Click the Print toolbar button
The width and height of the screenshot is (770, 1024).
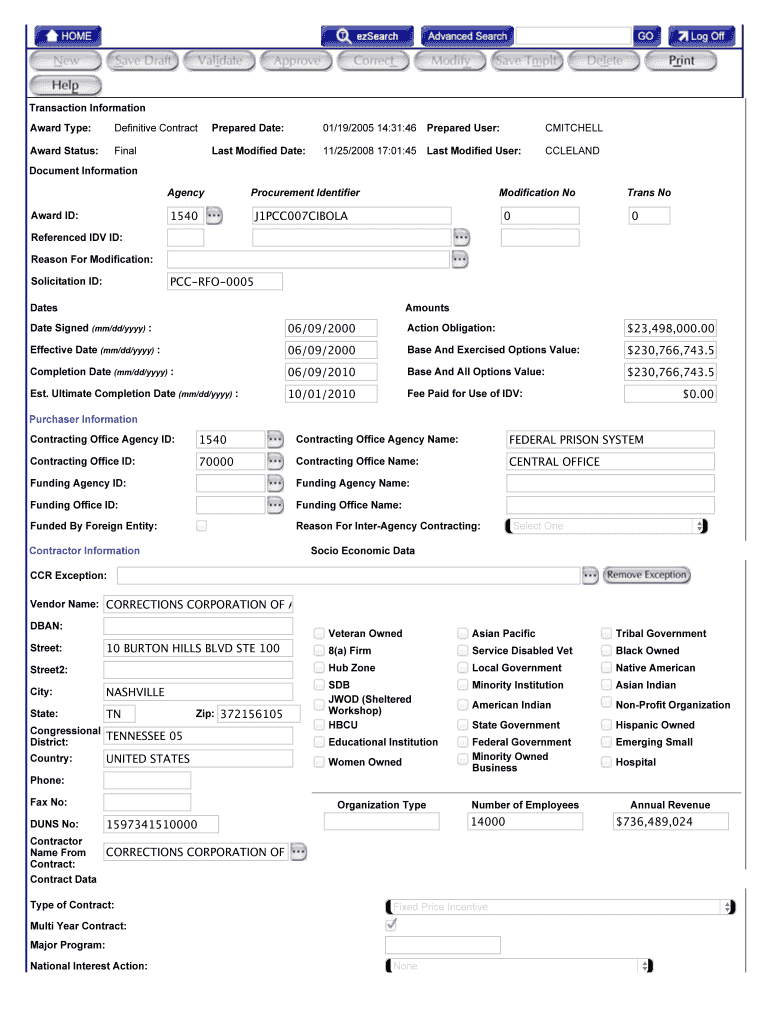click(682, 61)
